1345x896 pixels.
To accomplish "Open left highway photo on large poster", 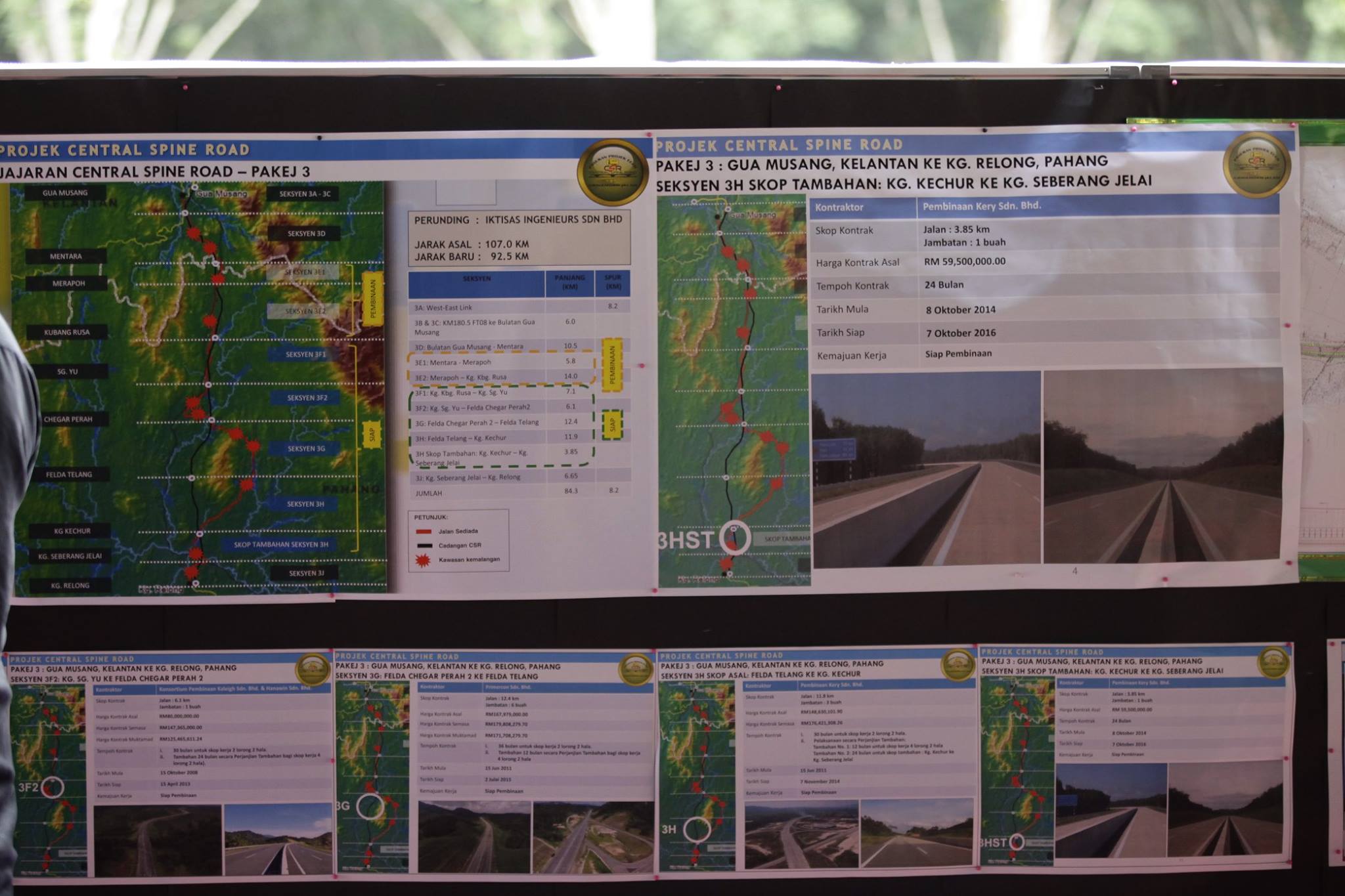I will pyautogui.click(x=926, y=469).
